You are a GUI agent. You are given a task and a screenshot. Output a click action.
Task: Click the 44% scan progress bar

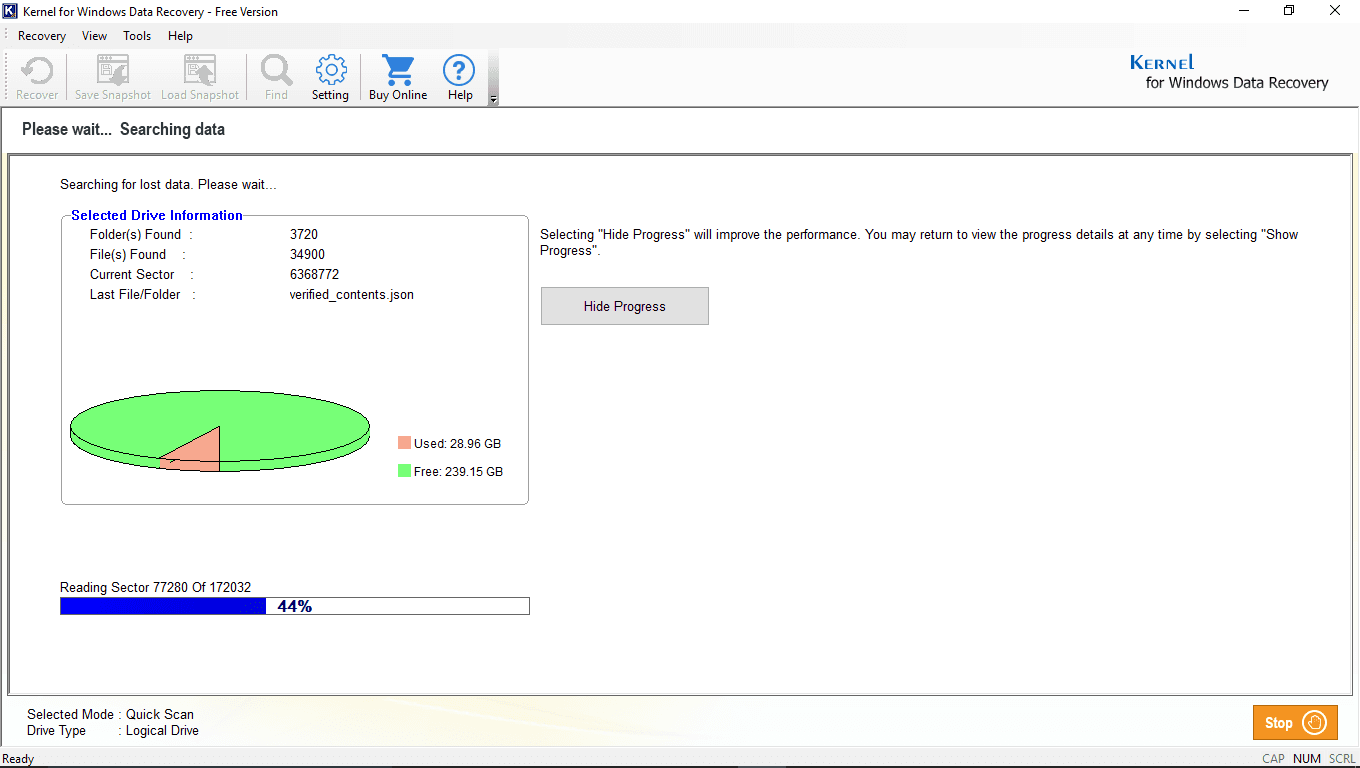point(294,606)
